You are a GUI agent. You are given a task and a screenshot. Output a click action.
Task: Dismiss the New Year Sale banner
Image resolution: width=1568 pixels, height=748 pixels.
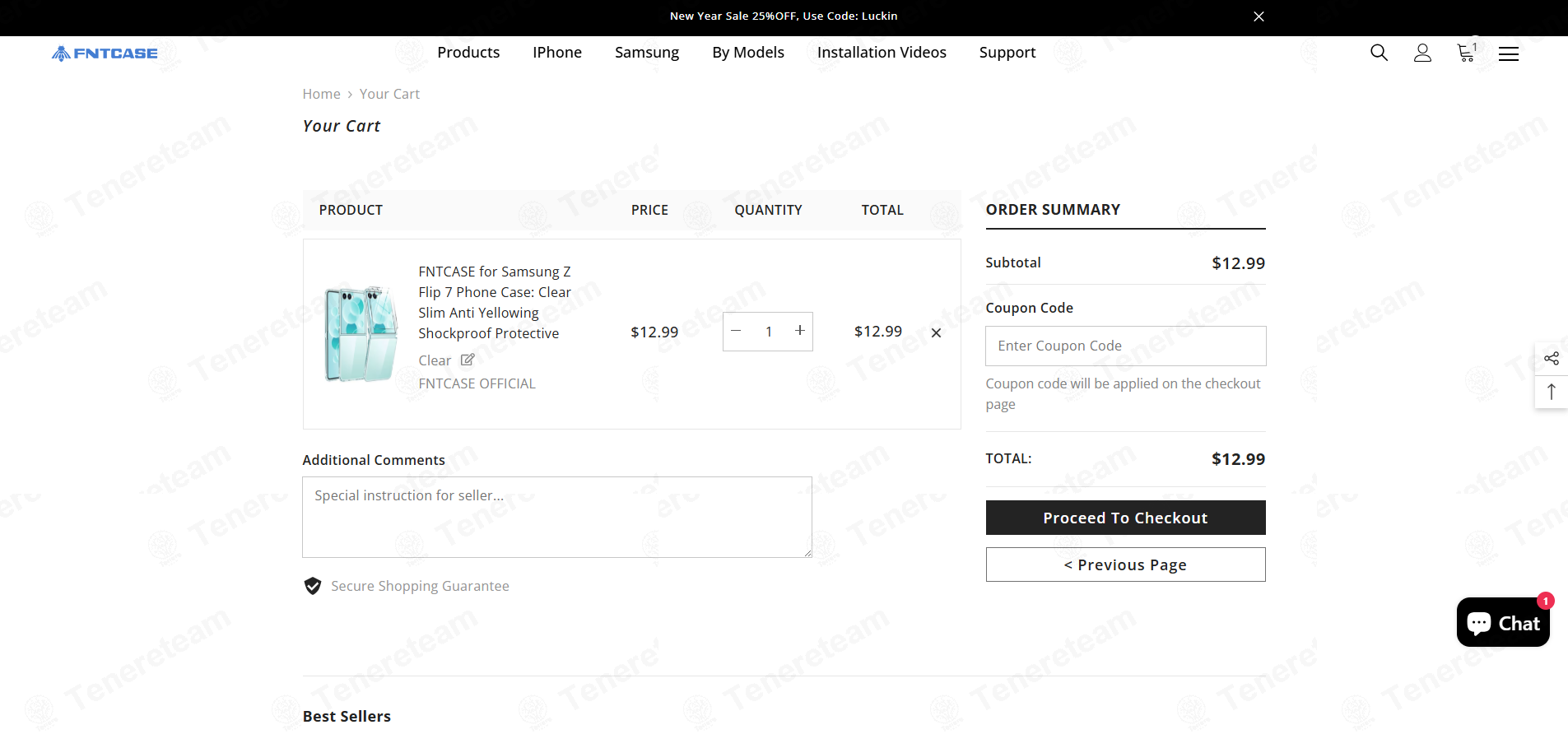[x=1259, y=16]
